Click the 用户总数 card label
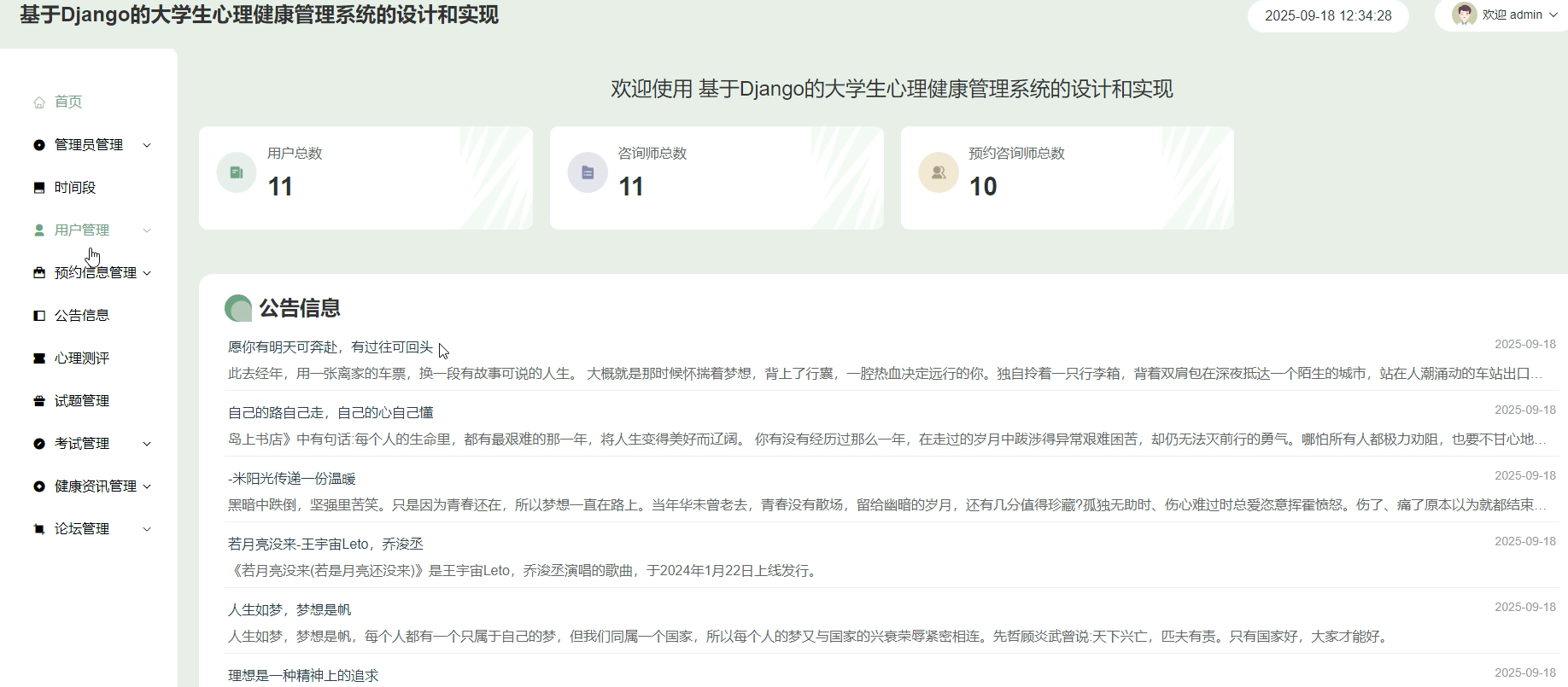 pyautogui.click(x=295, y=154)
